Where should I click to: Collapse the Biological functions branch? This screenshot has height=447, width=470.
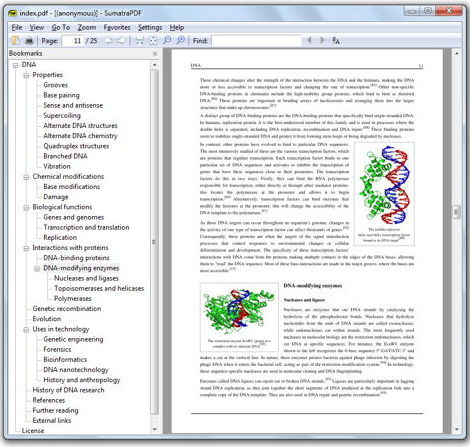[x=26, y=208]
